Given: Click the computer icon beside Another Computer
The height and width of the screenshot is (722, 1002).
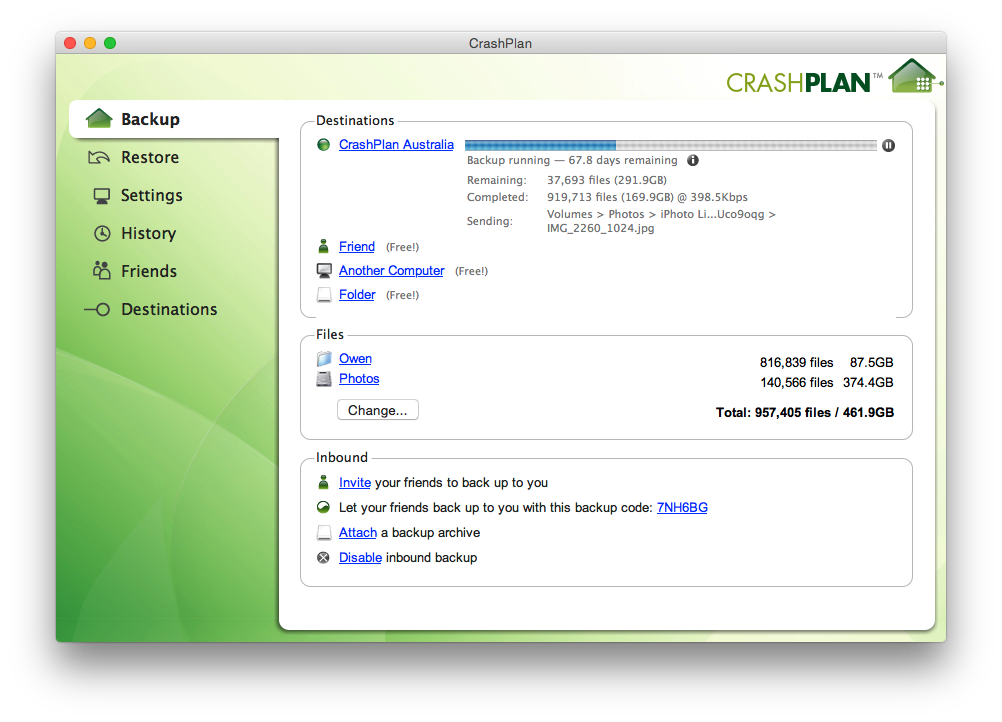Looking at the screenshot, I should pyautogui.click(x=324, y=271).
